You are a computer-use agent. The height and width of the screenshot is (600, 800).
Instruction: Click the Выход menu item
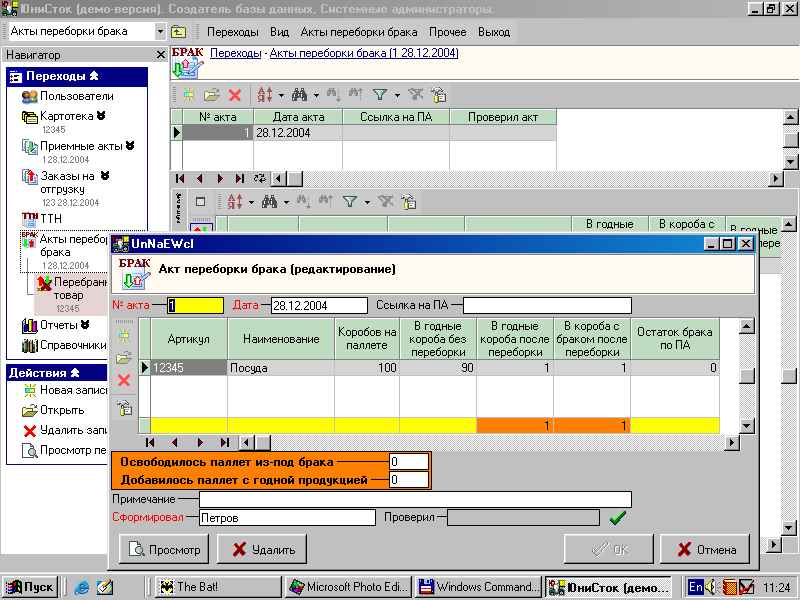(x=494, y=32)
